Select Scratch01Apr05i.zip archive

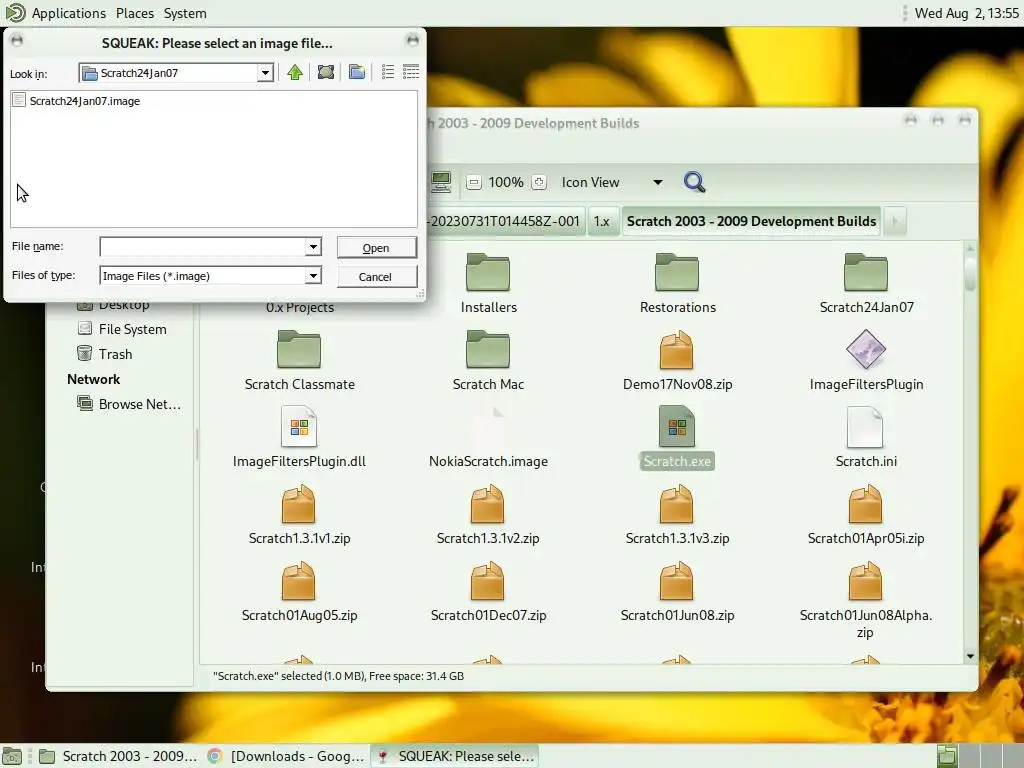point(866,515)
